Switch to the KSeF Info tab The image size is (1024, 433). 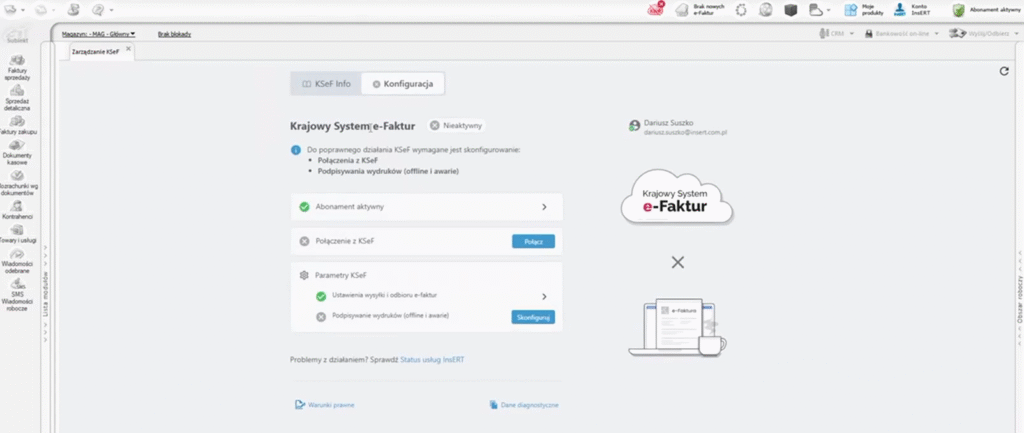pyautogui.click(x=325, y=84)
